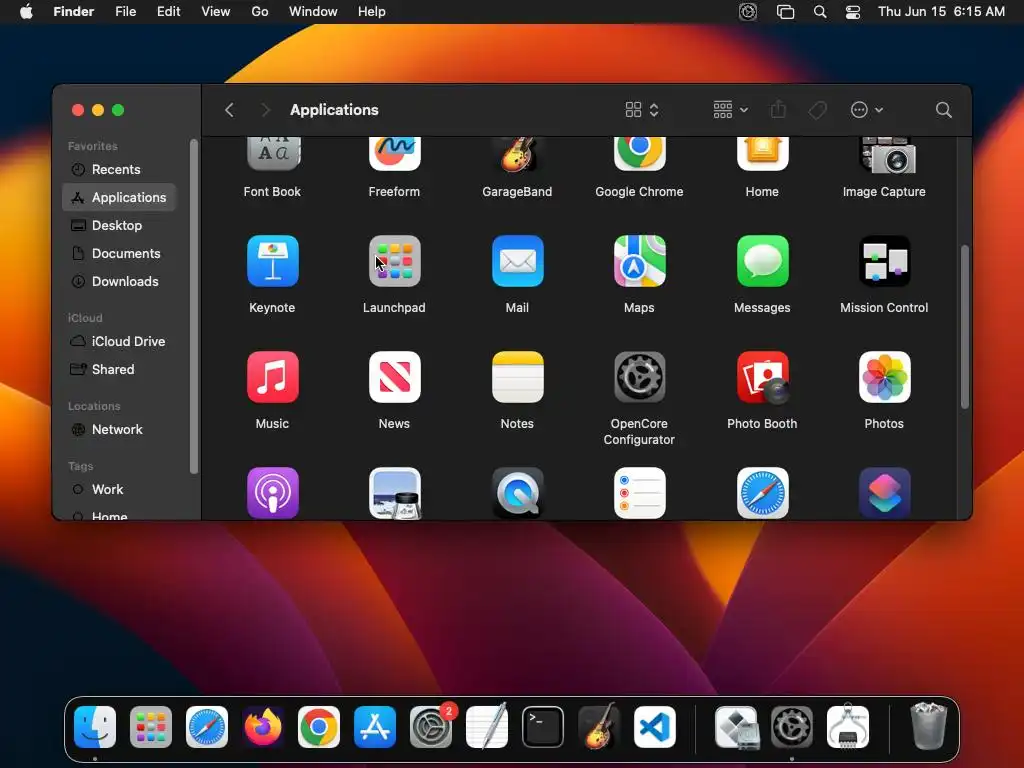Select iCloud Drive in the sidebar
Viewport: 1024px width, 768px height.
point(119,342)
